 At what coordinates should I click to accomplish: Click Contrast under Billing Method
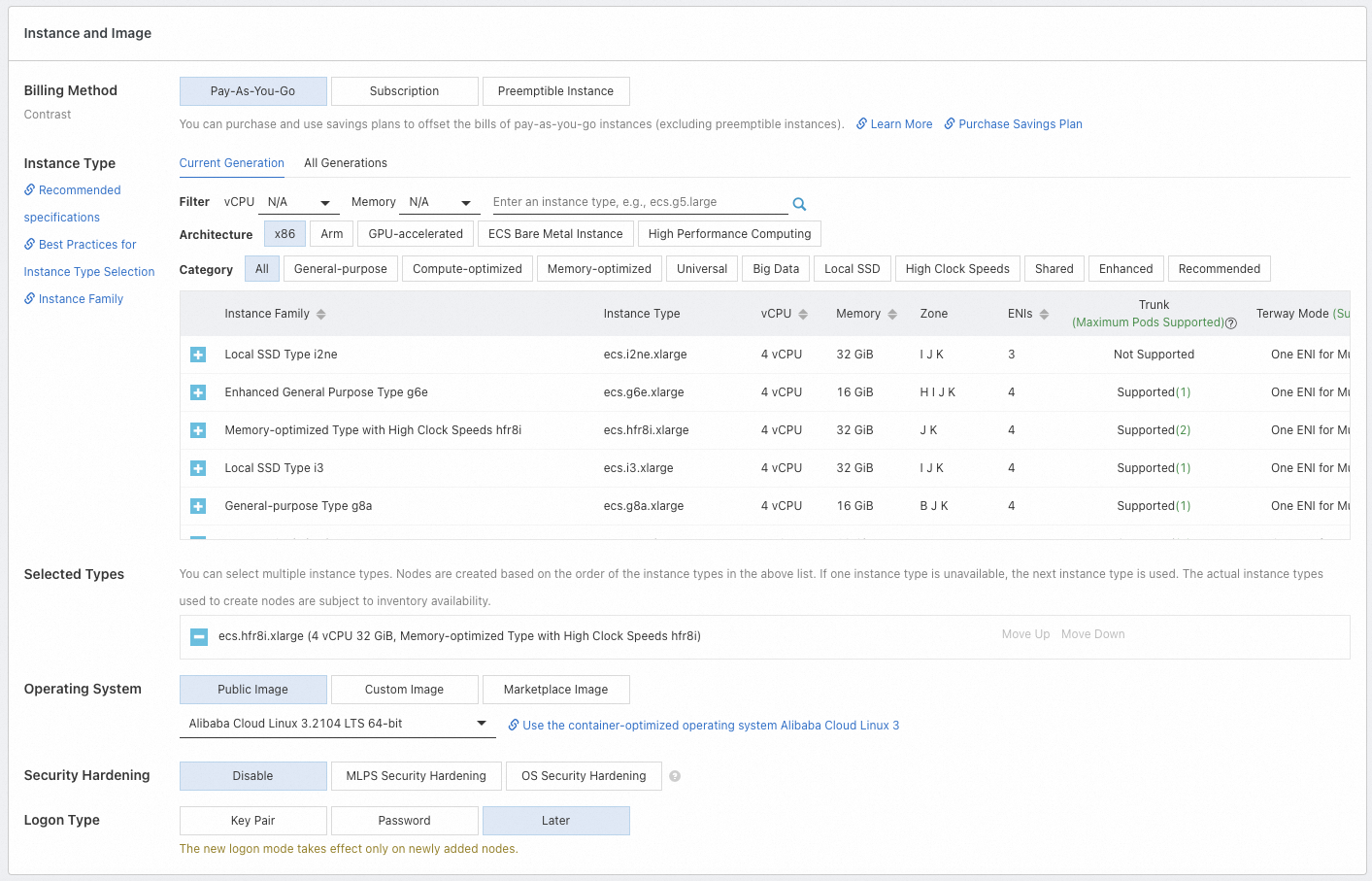(x=48, y=115)
